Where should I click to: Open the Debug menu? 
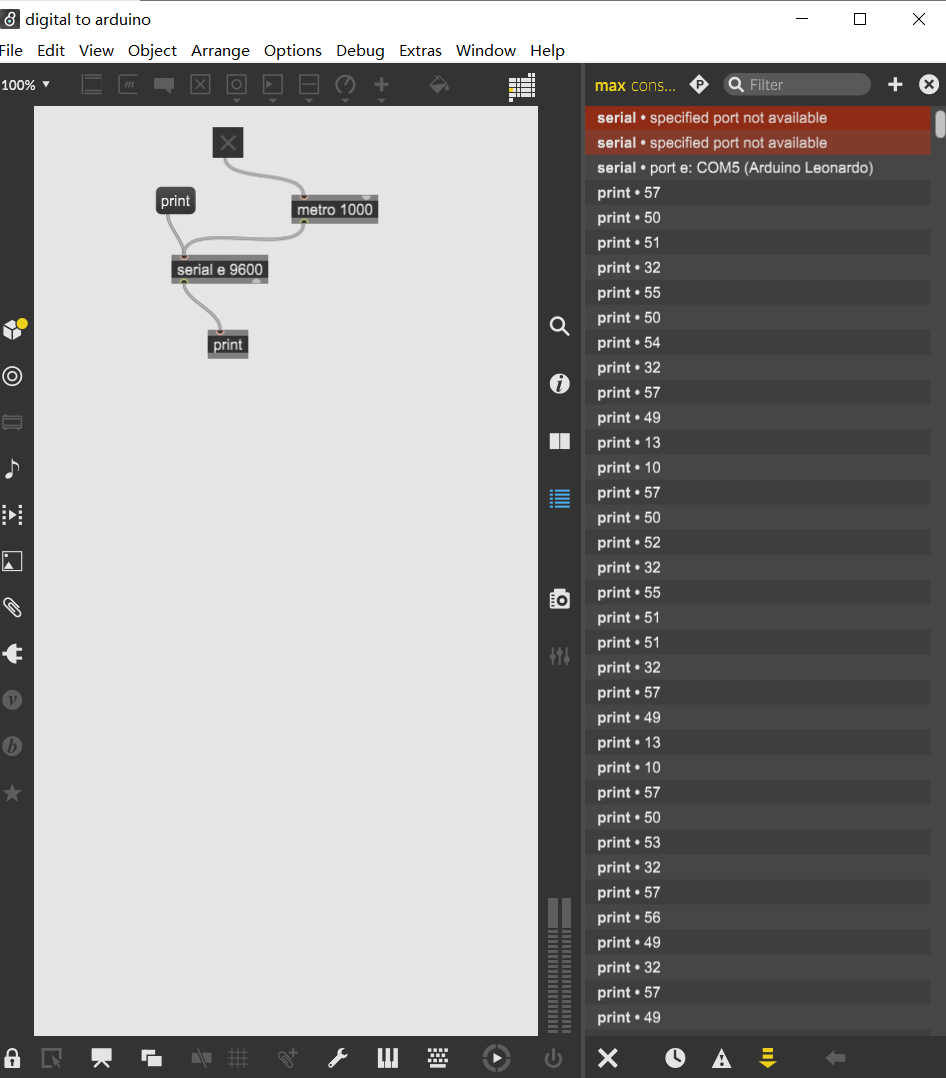[x=360, y=51]
